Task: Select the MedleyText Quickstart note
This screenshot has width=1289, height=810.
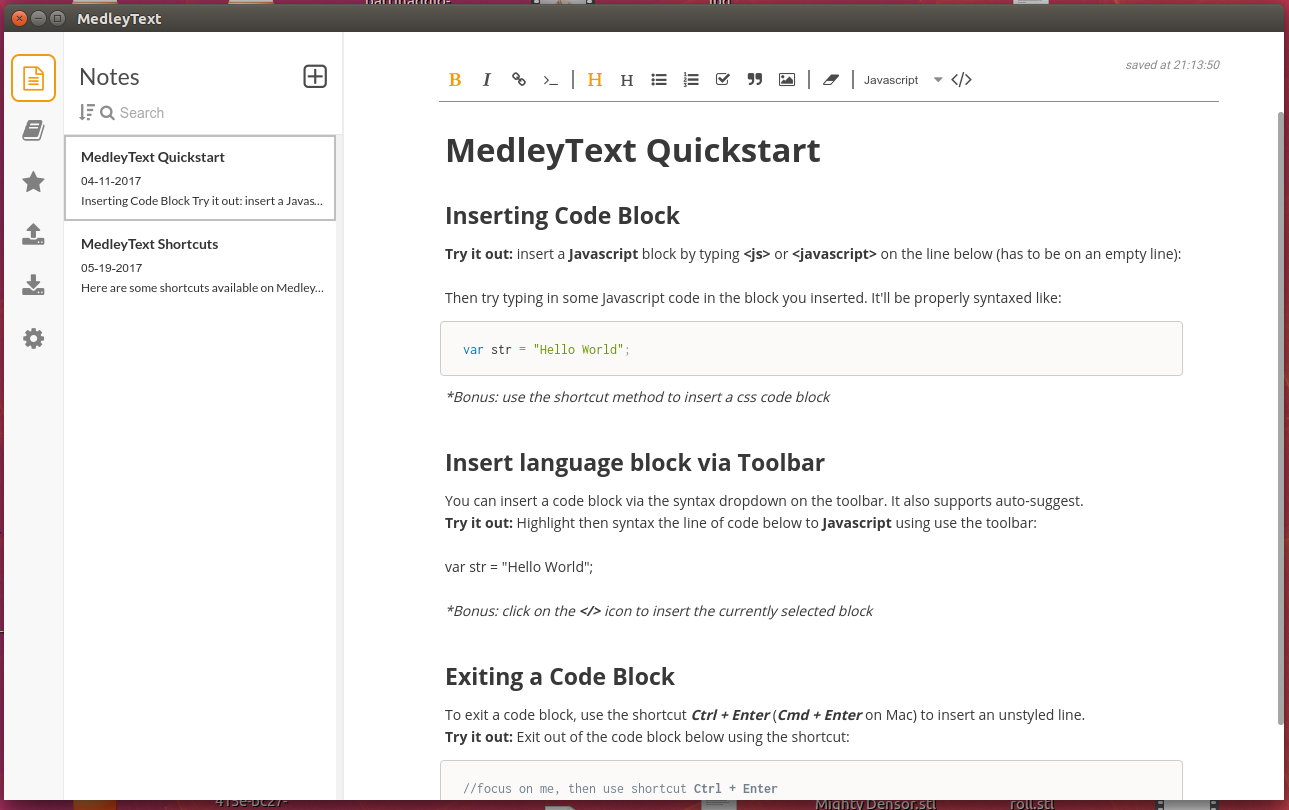Action: [x=200, y=177]
